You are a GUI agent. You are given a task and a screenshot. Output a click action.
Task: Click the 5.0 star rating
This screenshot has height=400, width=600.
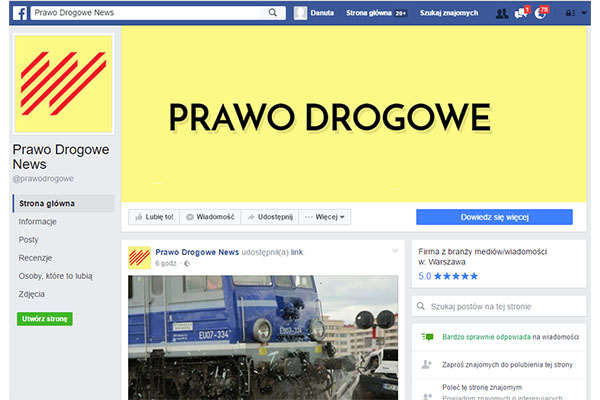448,276
